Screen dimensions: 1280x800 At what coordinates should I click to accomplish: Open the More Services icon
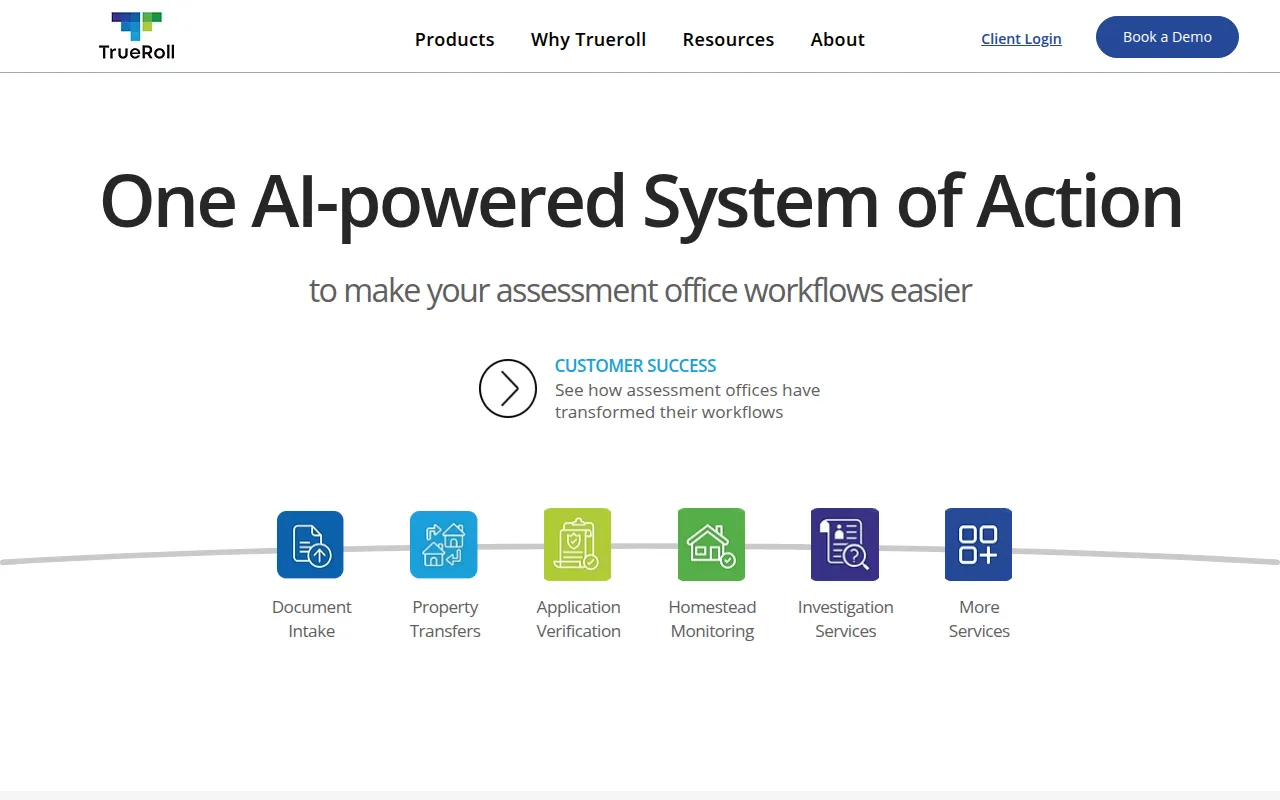coord(978,545)
